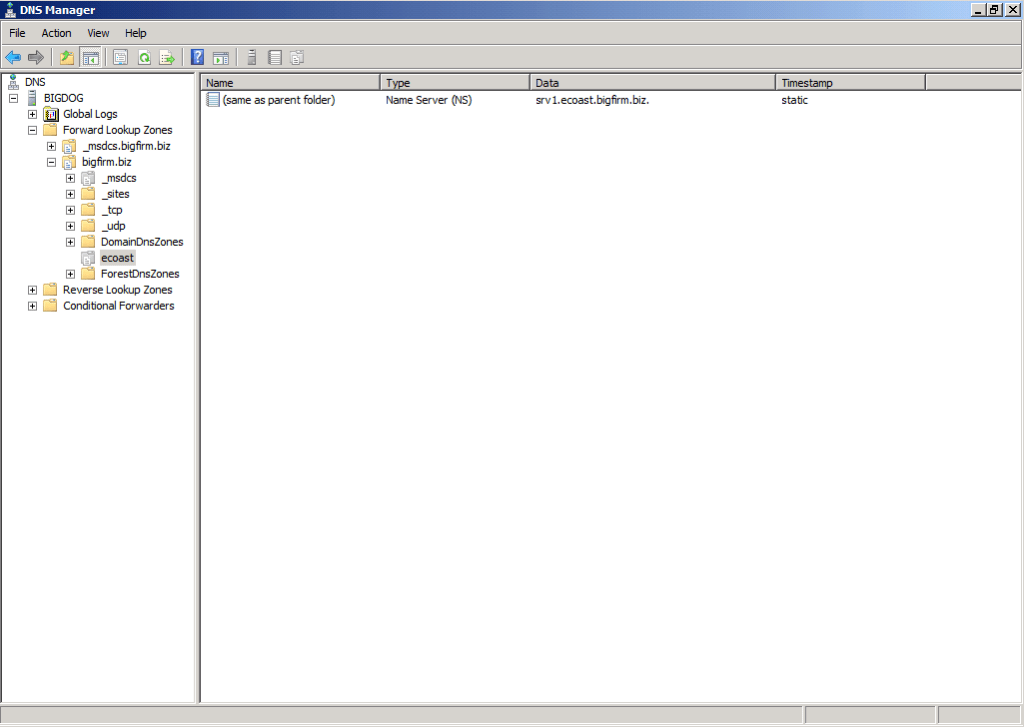Open the View menu

click(98, 33)
